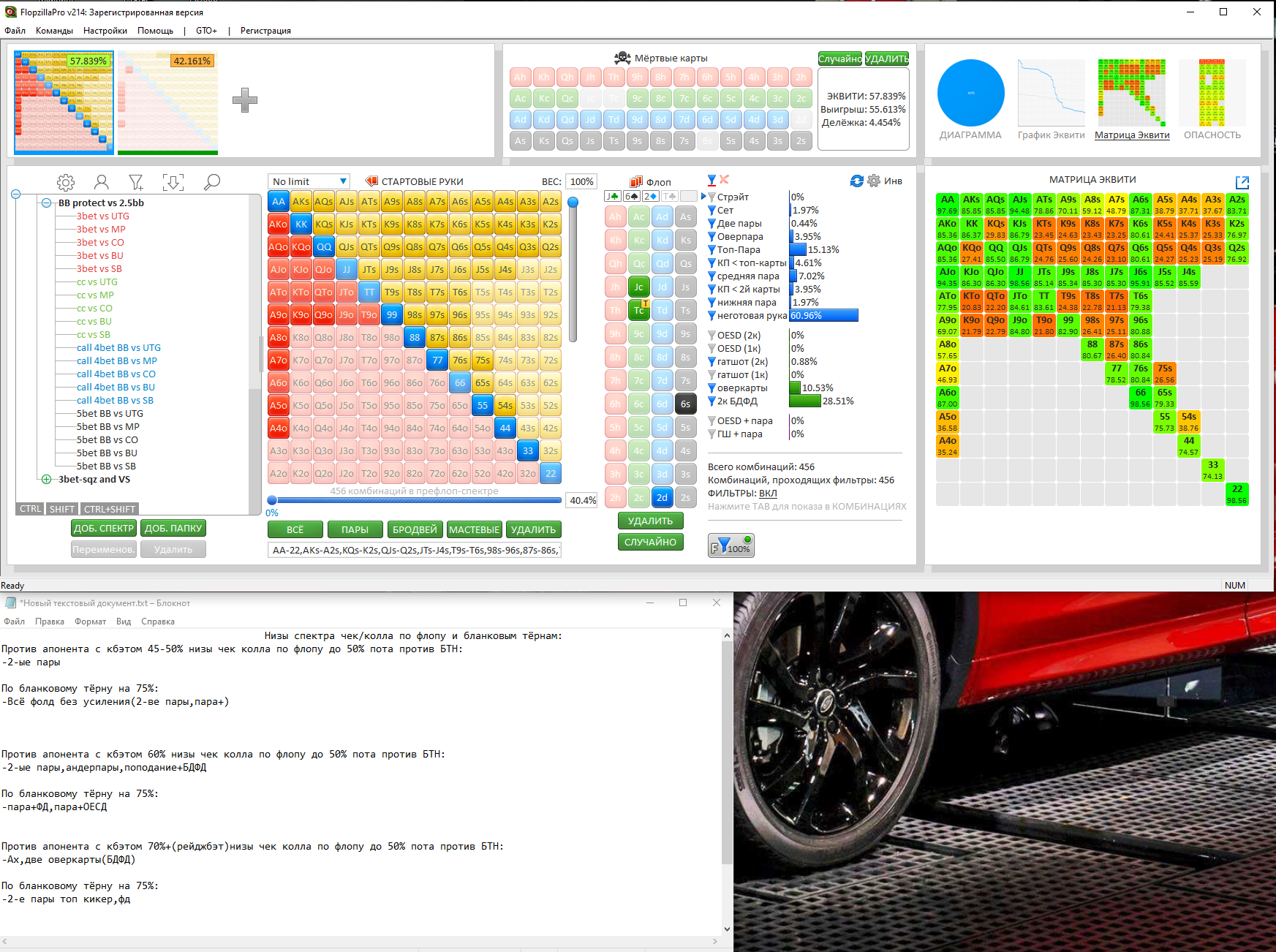Click the import range download icon
This screenshot has width=1276, height=952.
click(173, 182)
